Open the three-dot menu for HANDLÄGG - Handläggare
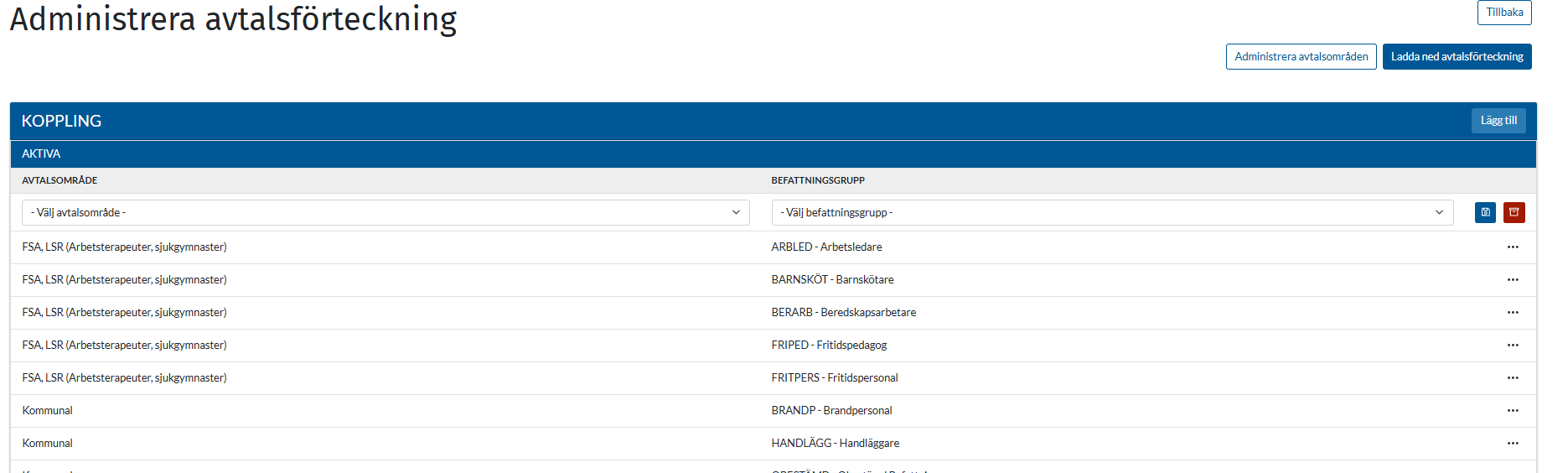1568x473 pixels. [1512, 444]
